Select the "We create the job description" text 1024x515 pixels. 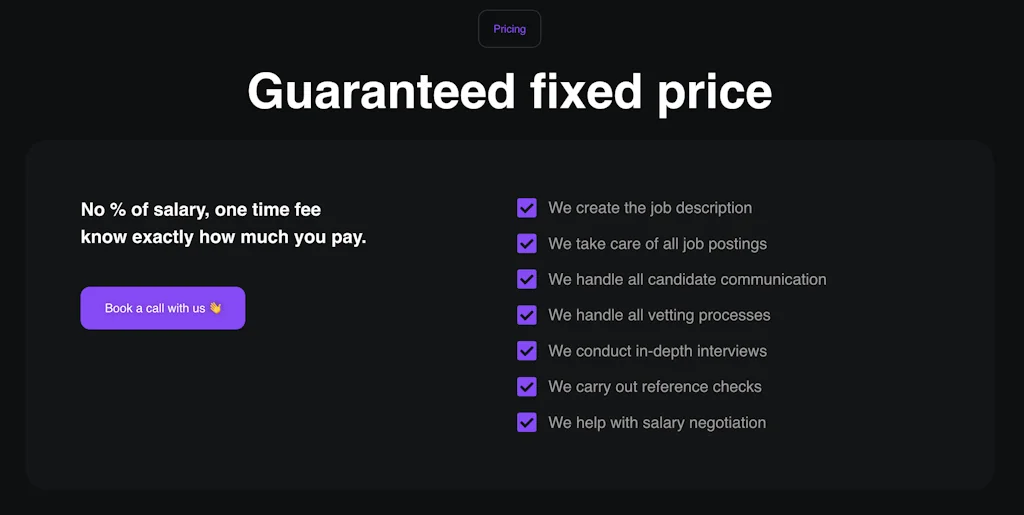coord(650,208)
